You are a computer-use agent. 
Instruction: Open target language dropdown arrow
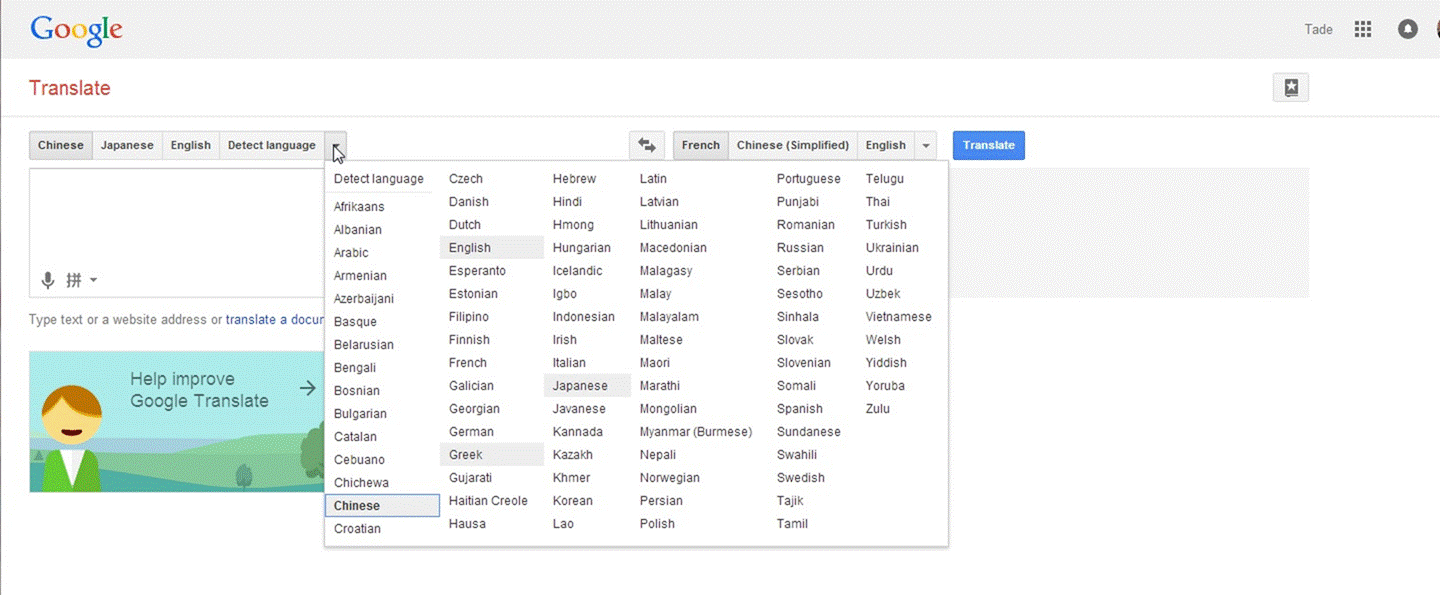click(x=926, y=145)
